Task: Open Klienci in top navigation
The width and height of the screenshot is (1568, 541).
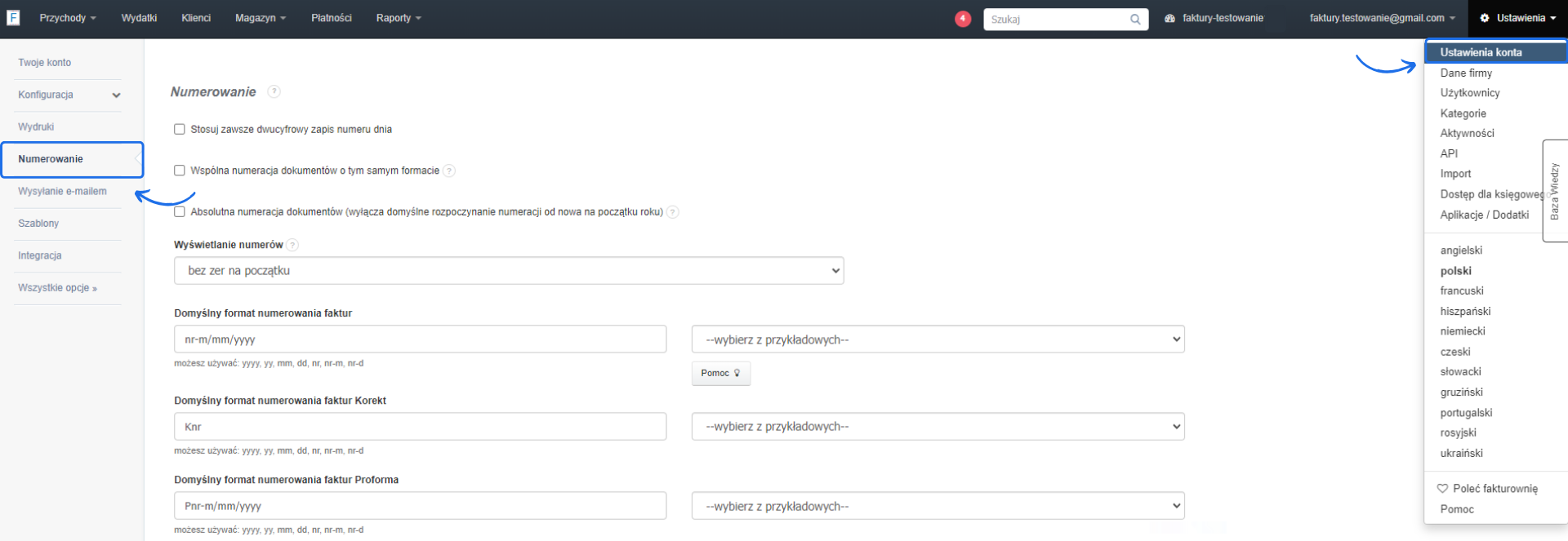Action: pyautogui.click(x=196, y=18)
